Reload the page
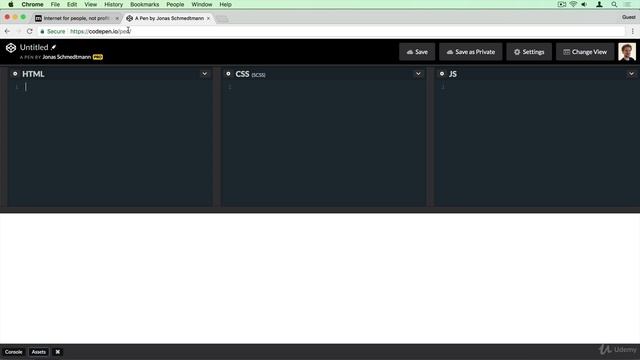The height and width of the screenshot is (360, 640). (29, 31)
